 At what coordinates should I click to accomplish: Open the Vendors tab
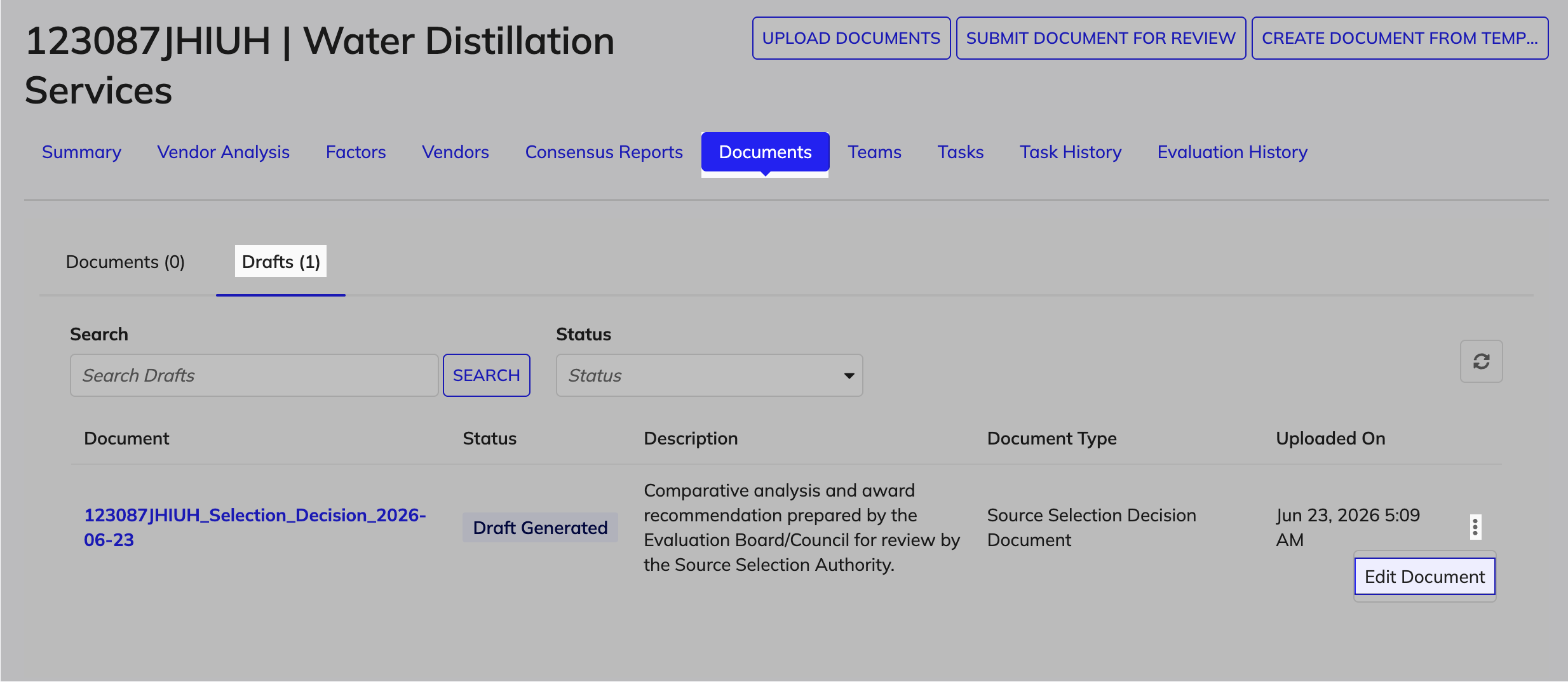456,152
